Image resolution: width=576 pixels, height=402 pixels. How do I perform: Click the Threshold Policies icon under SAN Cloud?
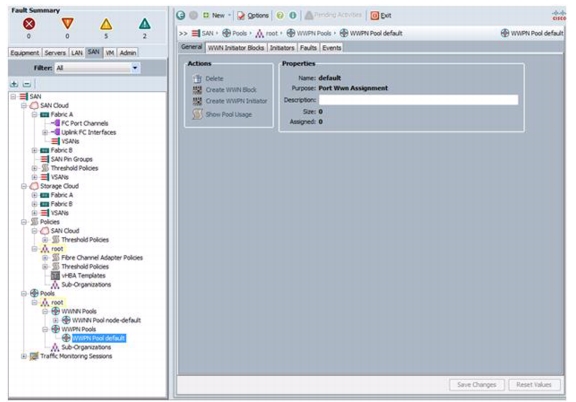45,168
